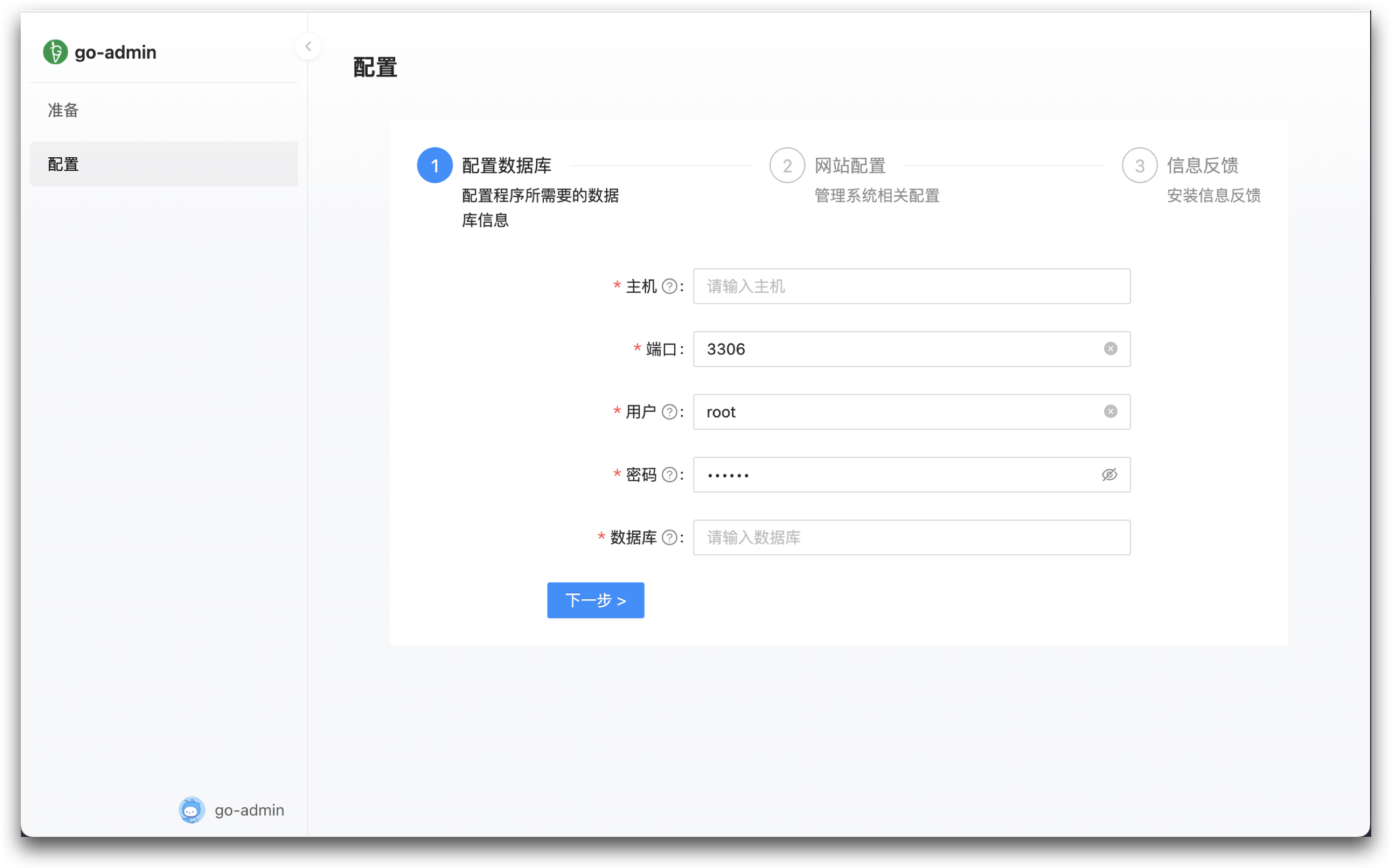Click the go-admin chatbot avatar icon
Viewport: 1392px width, 868px height.
click(x=192, y=810)
